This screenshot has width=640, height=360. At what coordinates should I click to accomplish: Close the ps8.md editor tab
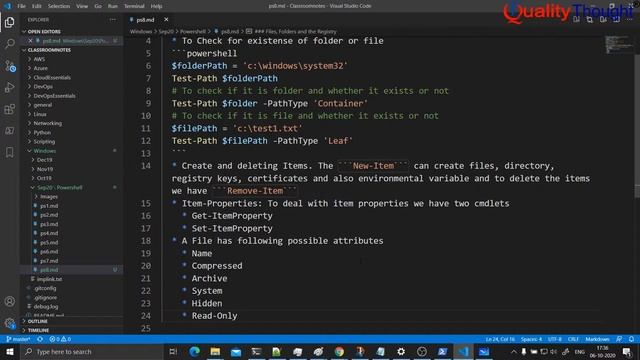coord(166,20)
